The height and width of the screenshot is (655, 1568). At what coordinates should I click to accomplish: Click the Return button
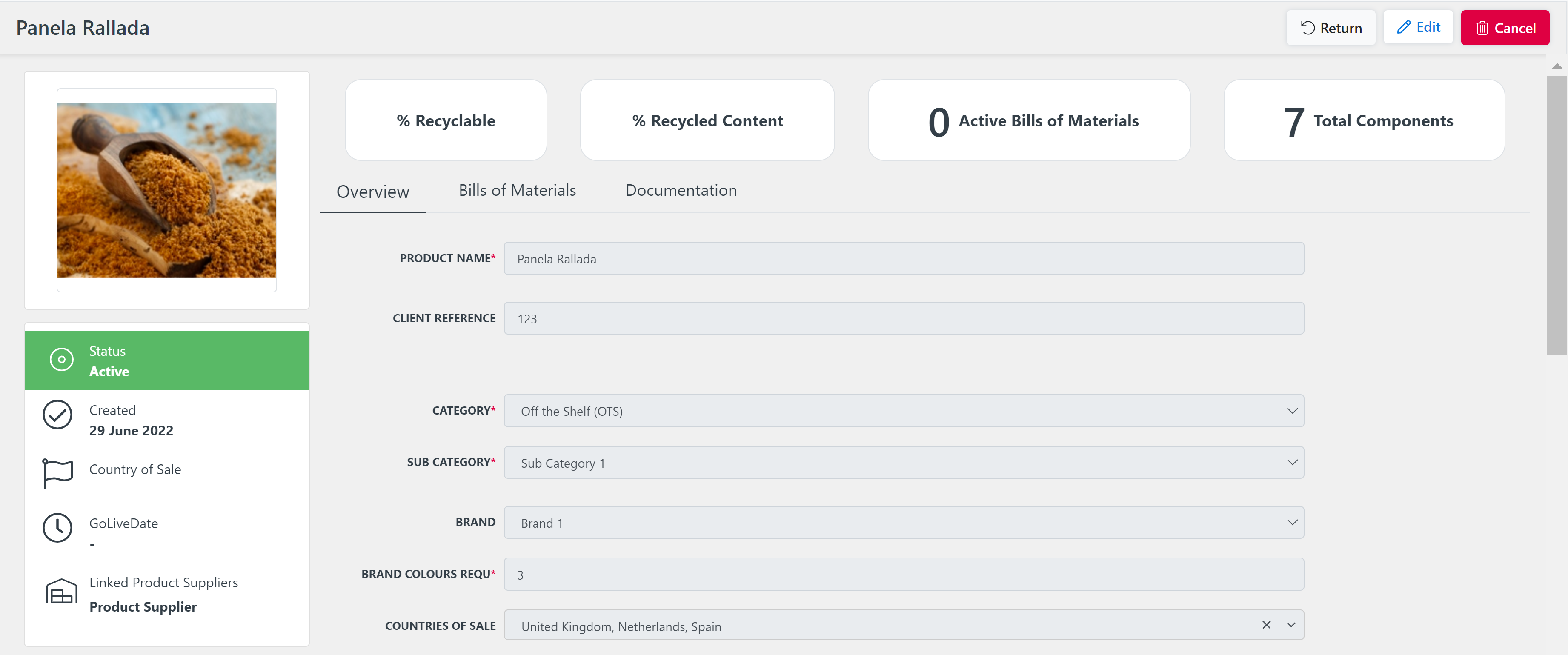[1331, 27]
